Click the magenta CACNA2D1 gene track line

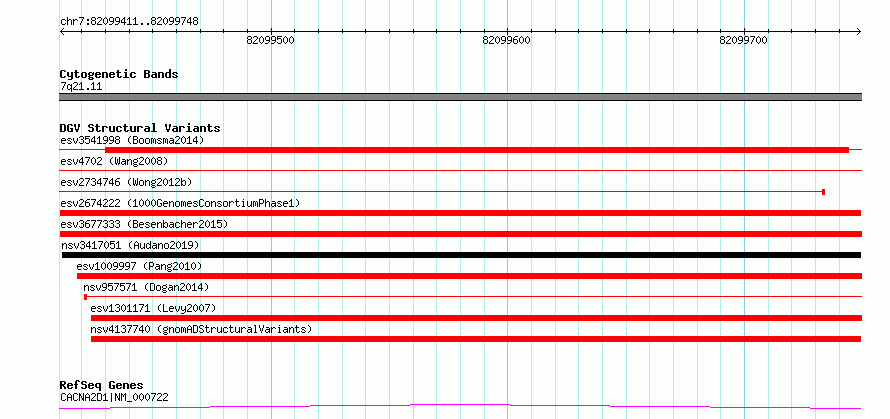(460, 406)
